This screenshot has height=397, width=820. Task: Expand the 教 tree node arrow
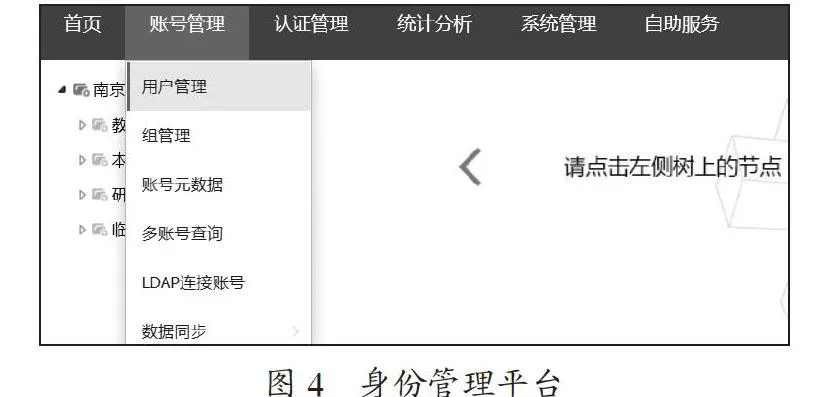pyautogui.click(x=82, y=125)
